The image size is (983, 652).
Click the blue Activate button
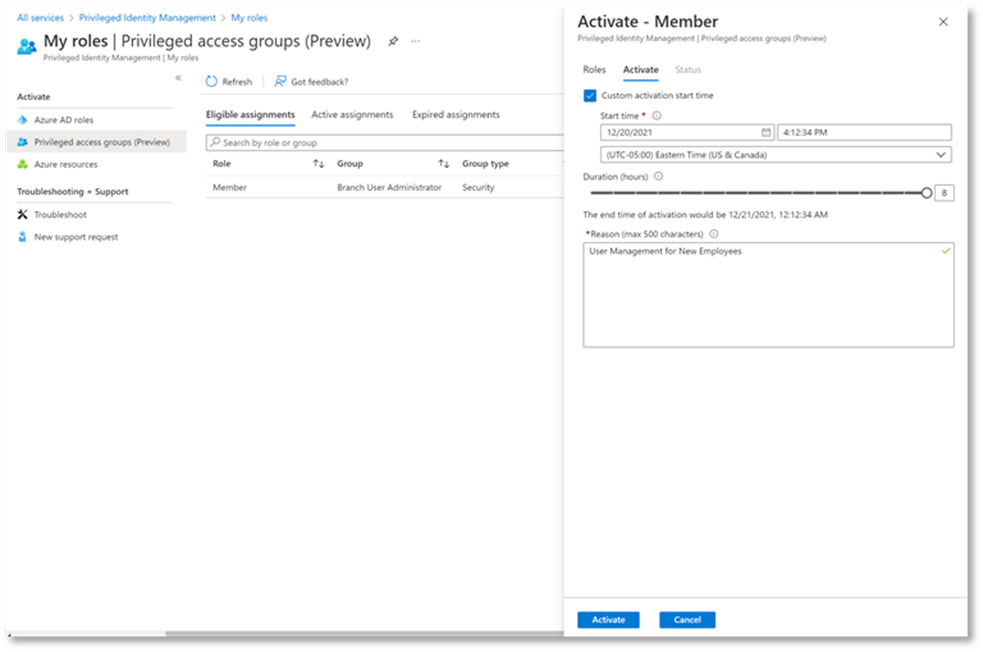[x=608, y=620]
